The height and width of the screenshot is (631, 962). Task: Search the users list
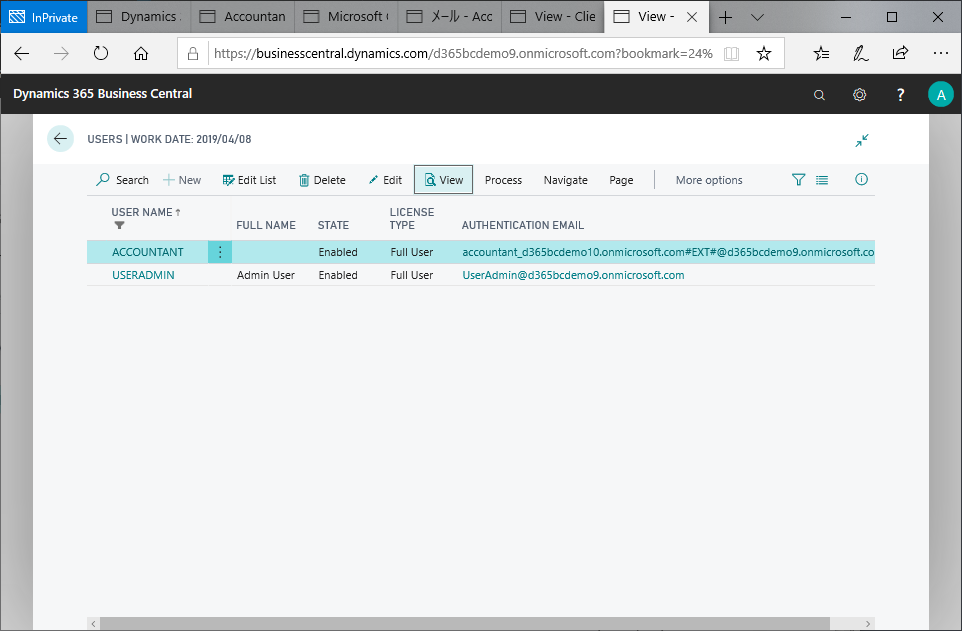click(x=122, y=180)
